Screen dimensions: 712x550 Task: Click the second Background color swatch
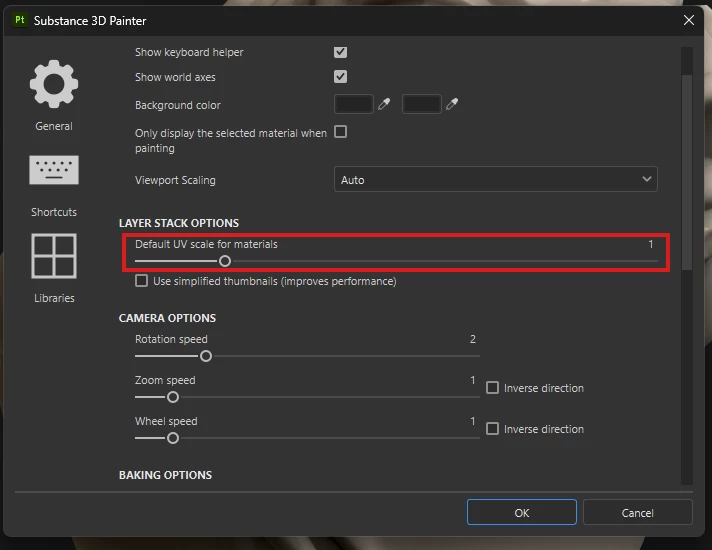(421, 104)
